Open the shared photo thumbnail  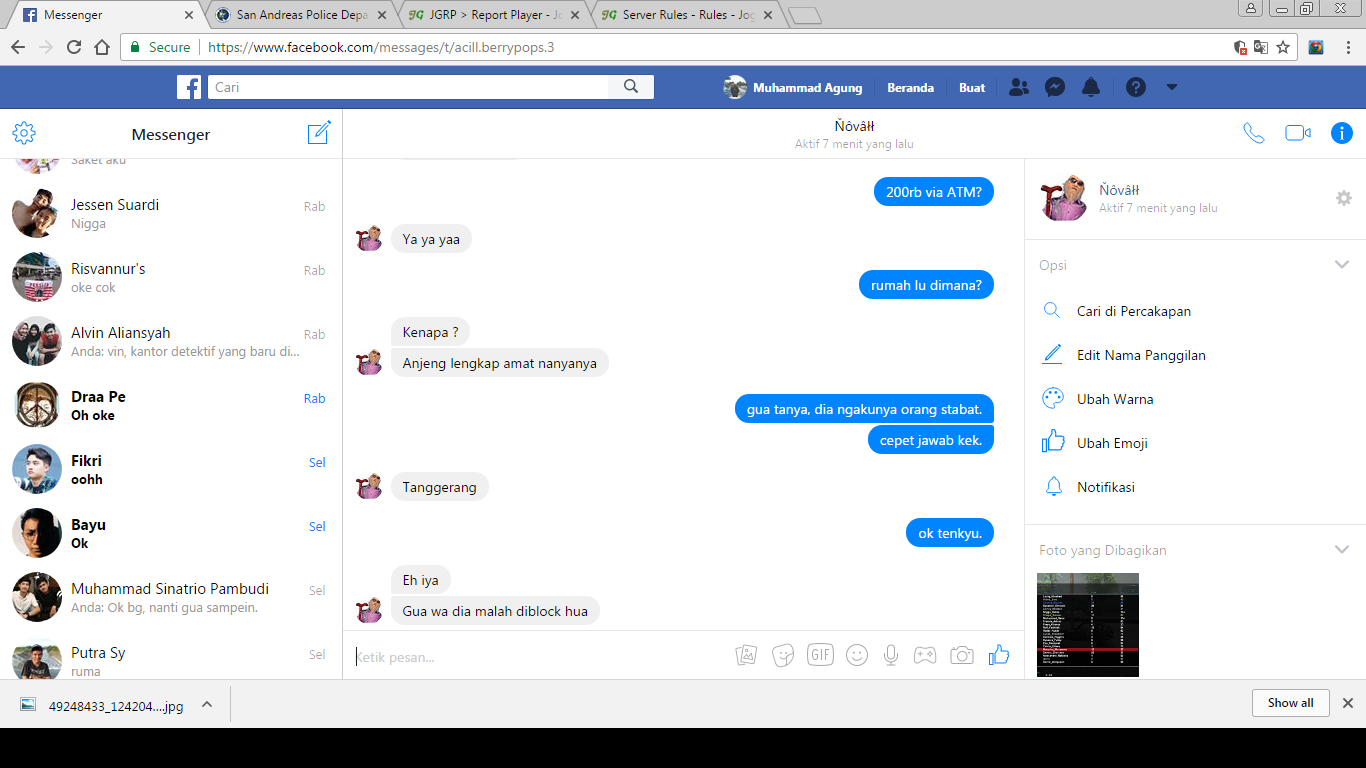(x=1088, y=625)
